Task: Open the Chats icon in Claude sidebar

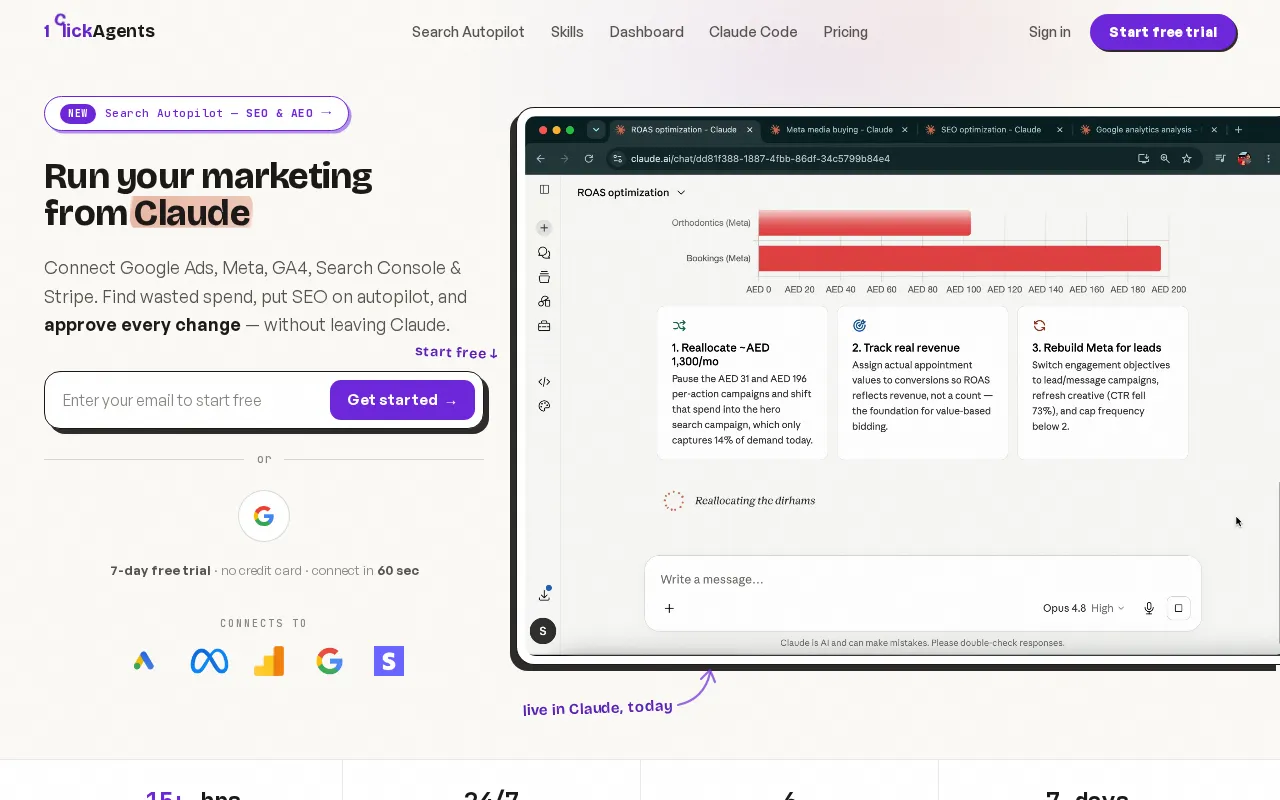Action: click(x=544, y=253)
